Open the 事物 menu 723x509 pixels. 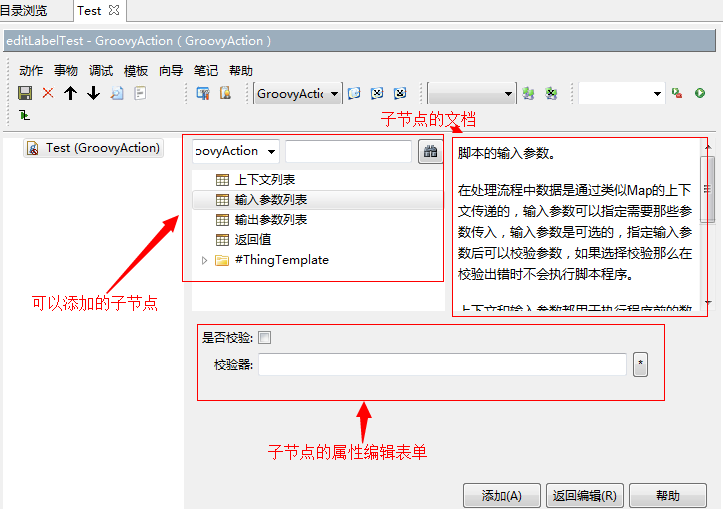coord(65,71)
